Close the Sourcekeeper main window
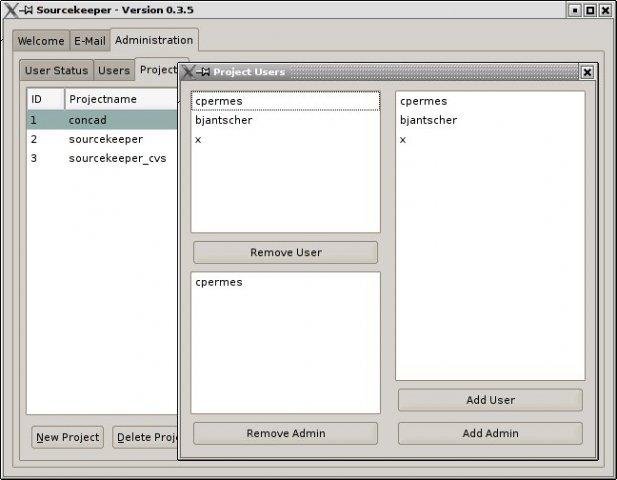617x480 pixels. point(605,10)
